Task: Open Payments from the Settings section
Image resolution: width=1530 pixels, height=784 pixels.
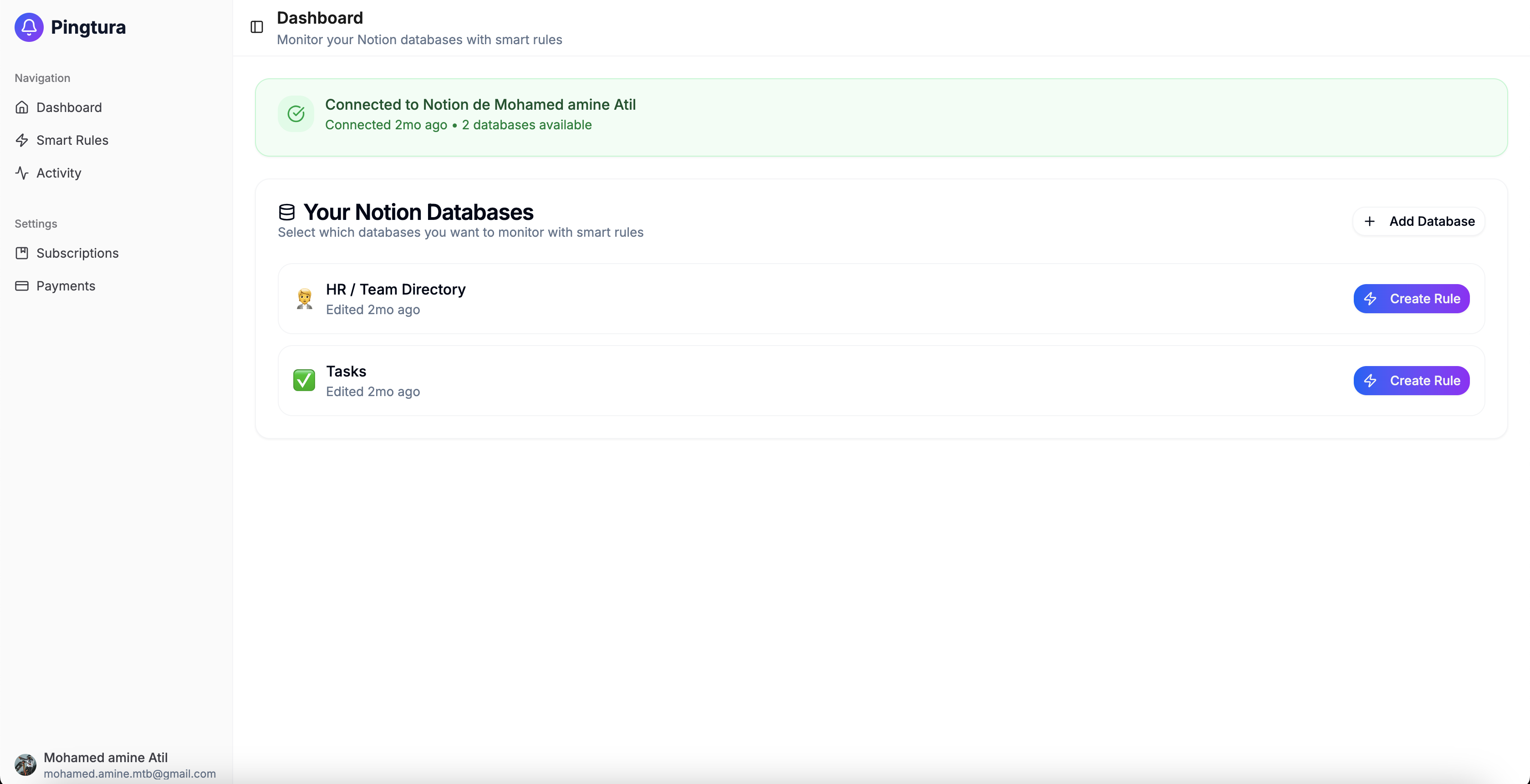Action: (x=66, y=285)
